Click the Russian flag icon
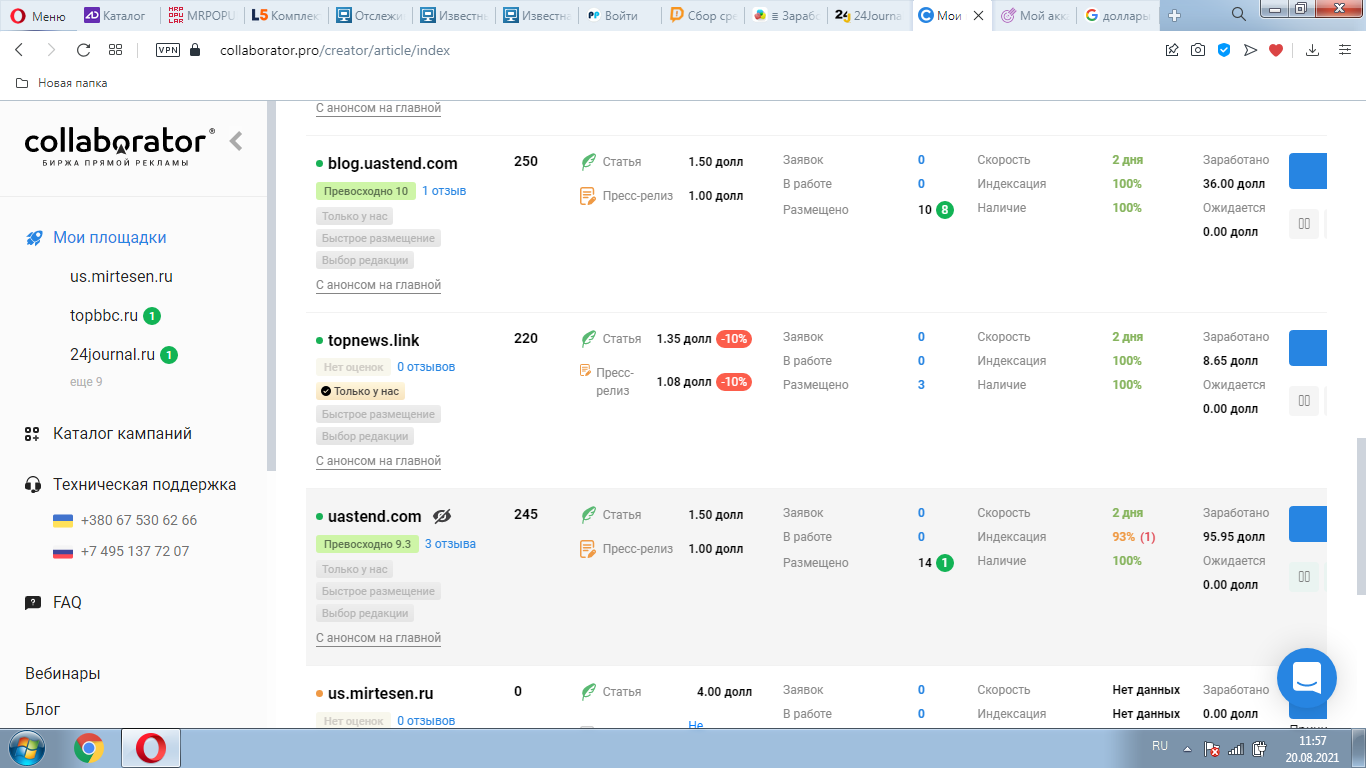1366x768 pixels. click(63, 552)
